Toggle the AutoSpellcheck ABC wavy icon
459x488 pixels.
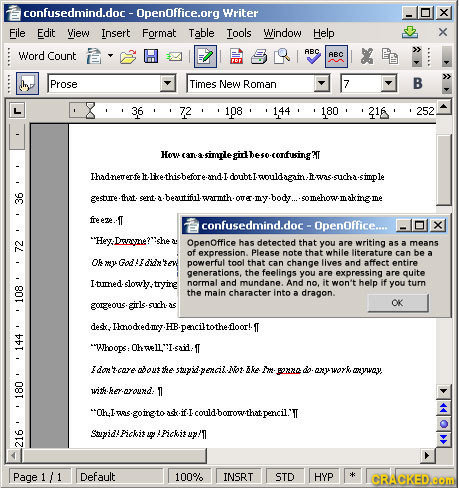coord(336,56)
